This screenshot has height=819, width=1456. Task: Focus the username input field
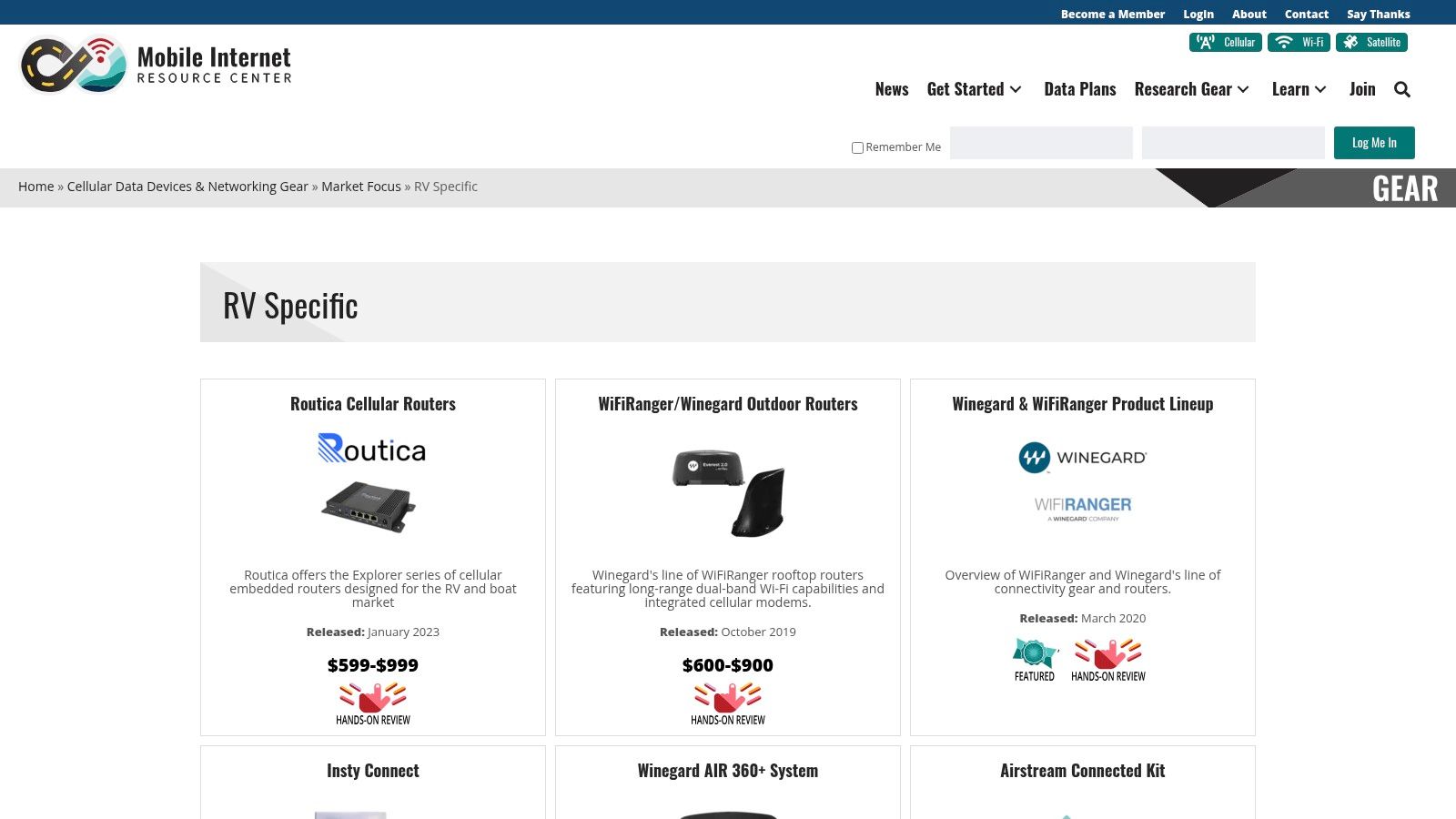(1041, 143)
